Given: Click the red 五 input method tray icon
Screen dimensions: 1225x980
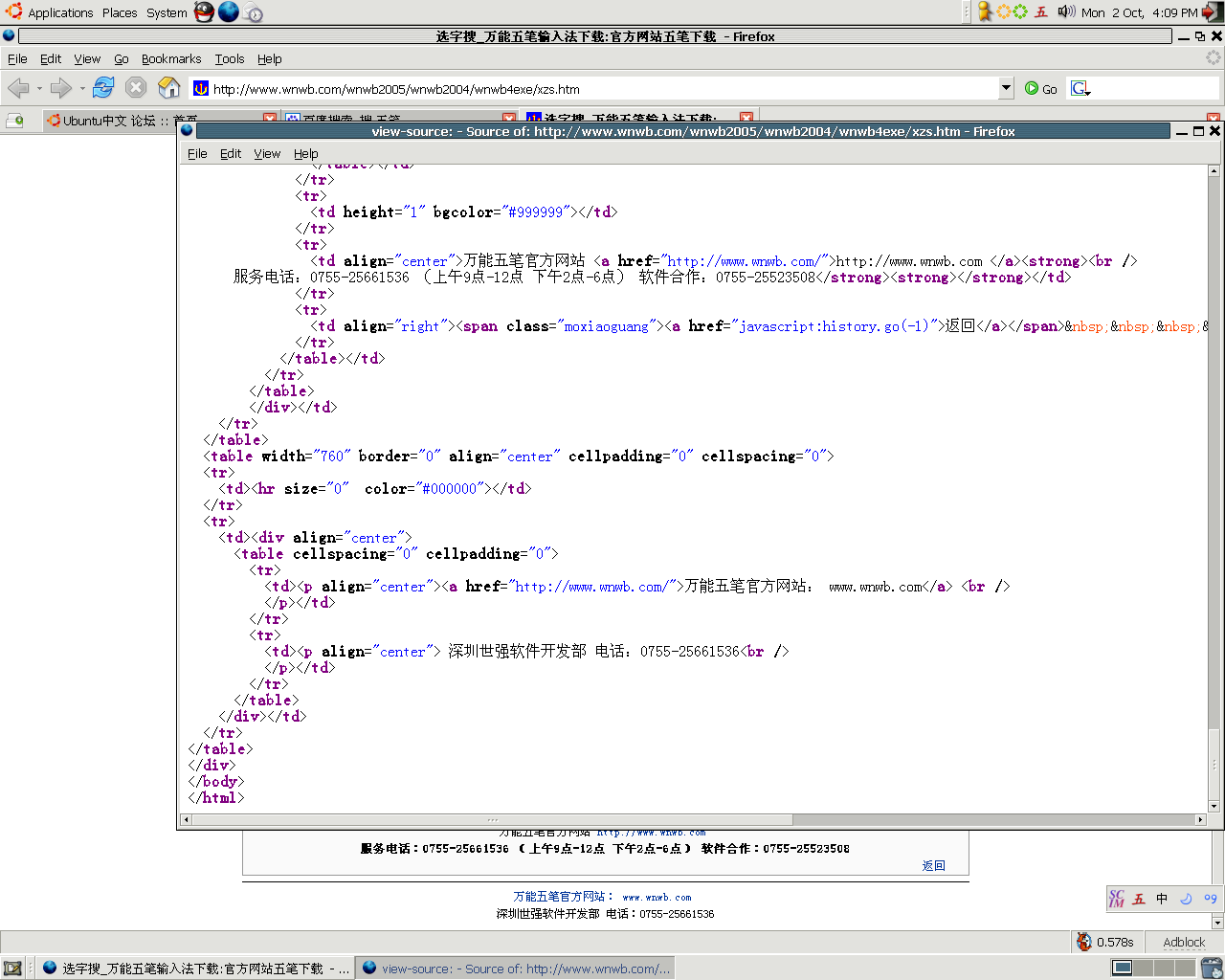Looking at the screenshot, I should [x=1041, y=11].
